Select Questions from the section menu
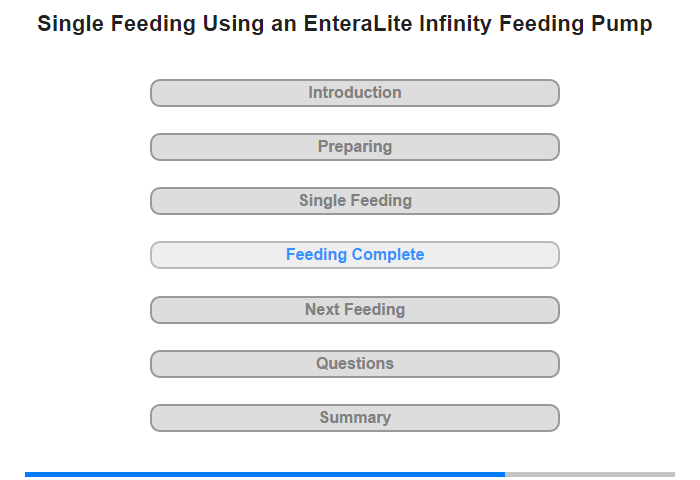This screenshot has height=480, width=700. (355, 364)
